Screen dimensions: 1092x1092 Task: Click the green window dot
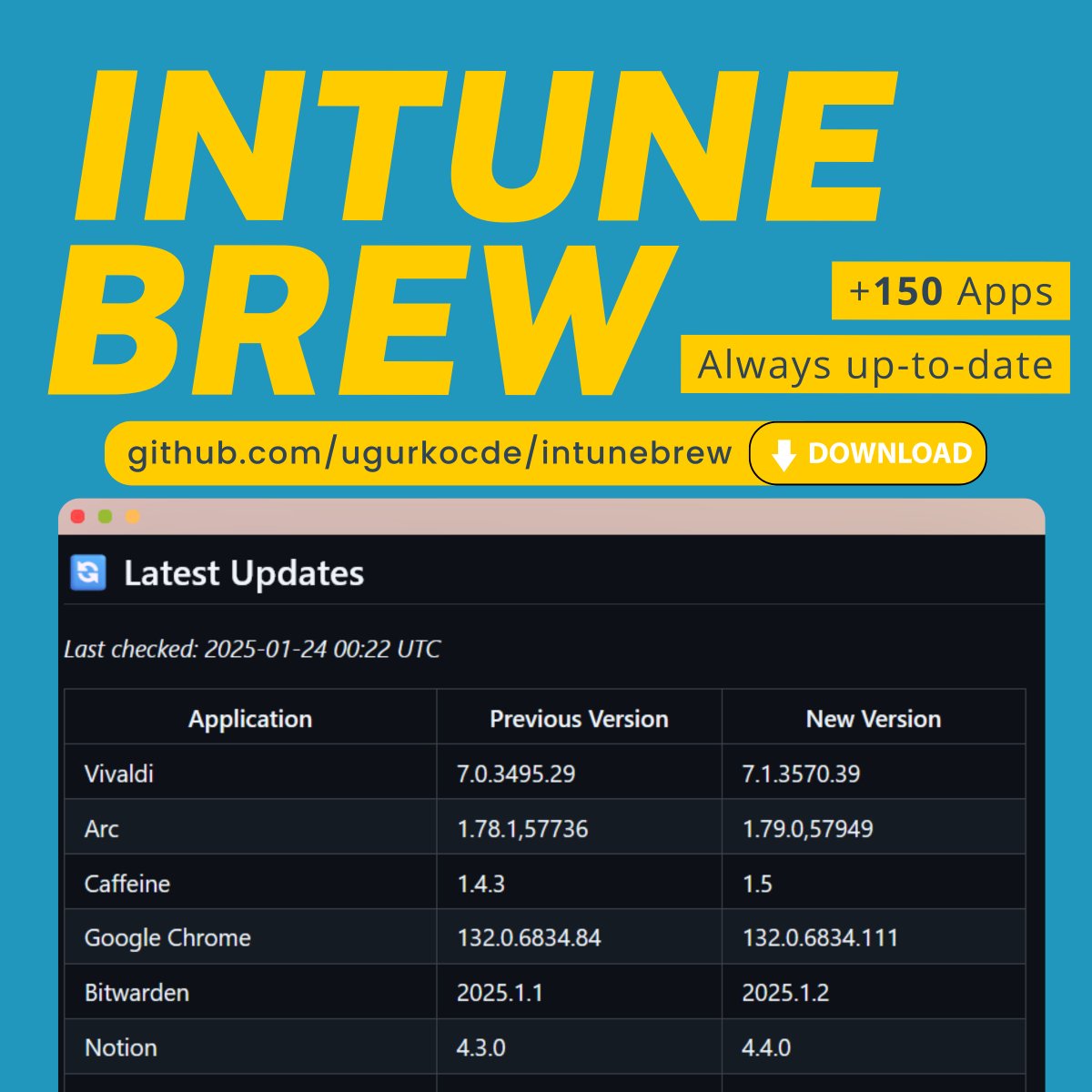pos(106,517)
